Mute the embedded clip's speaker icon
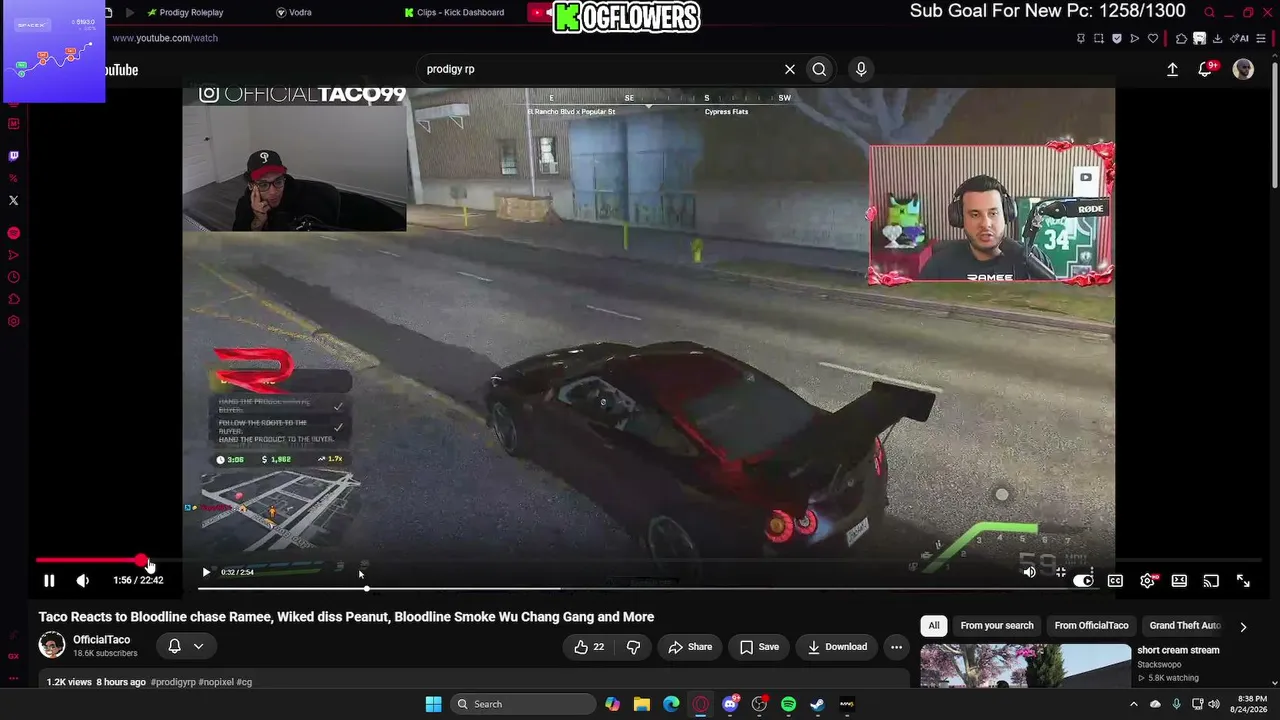The width and height of the screenshot is (1280, 720). click(x=1029, y=572)
